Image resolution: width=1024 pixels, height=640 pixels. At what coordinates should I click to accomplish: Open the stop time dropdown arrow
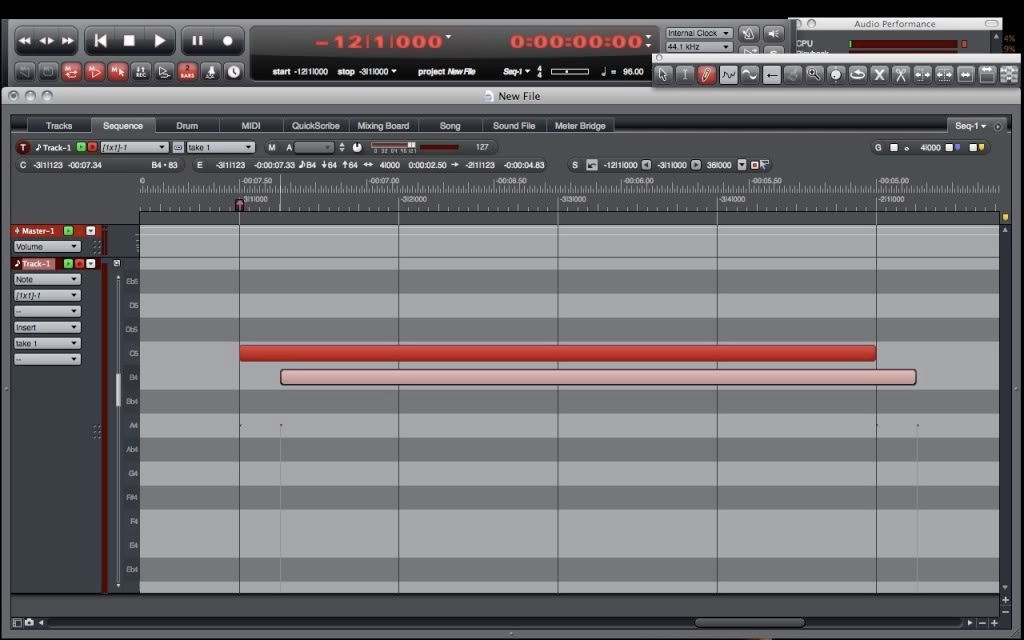[x=394, y=71]
